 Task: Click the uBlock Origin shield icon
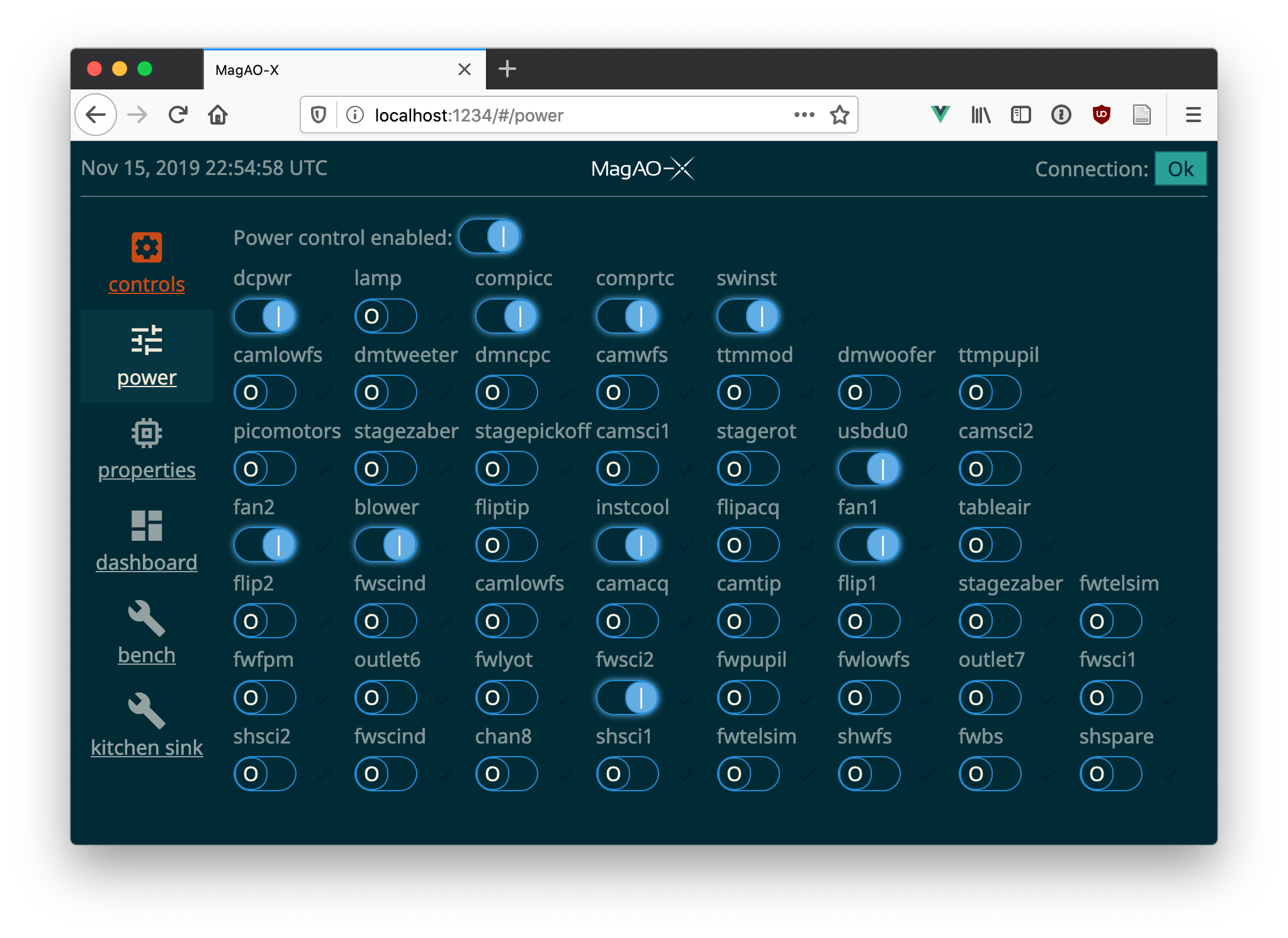(1101, 115)
